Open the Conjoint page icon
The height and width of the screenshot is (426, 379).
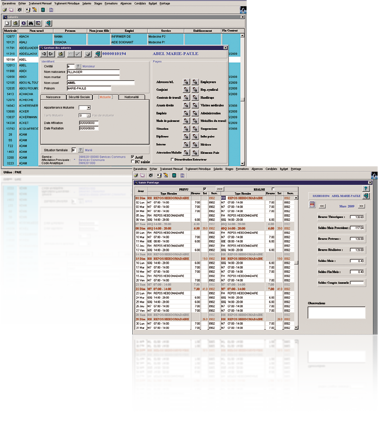tap(187, 89)
